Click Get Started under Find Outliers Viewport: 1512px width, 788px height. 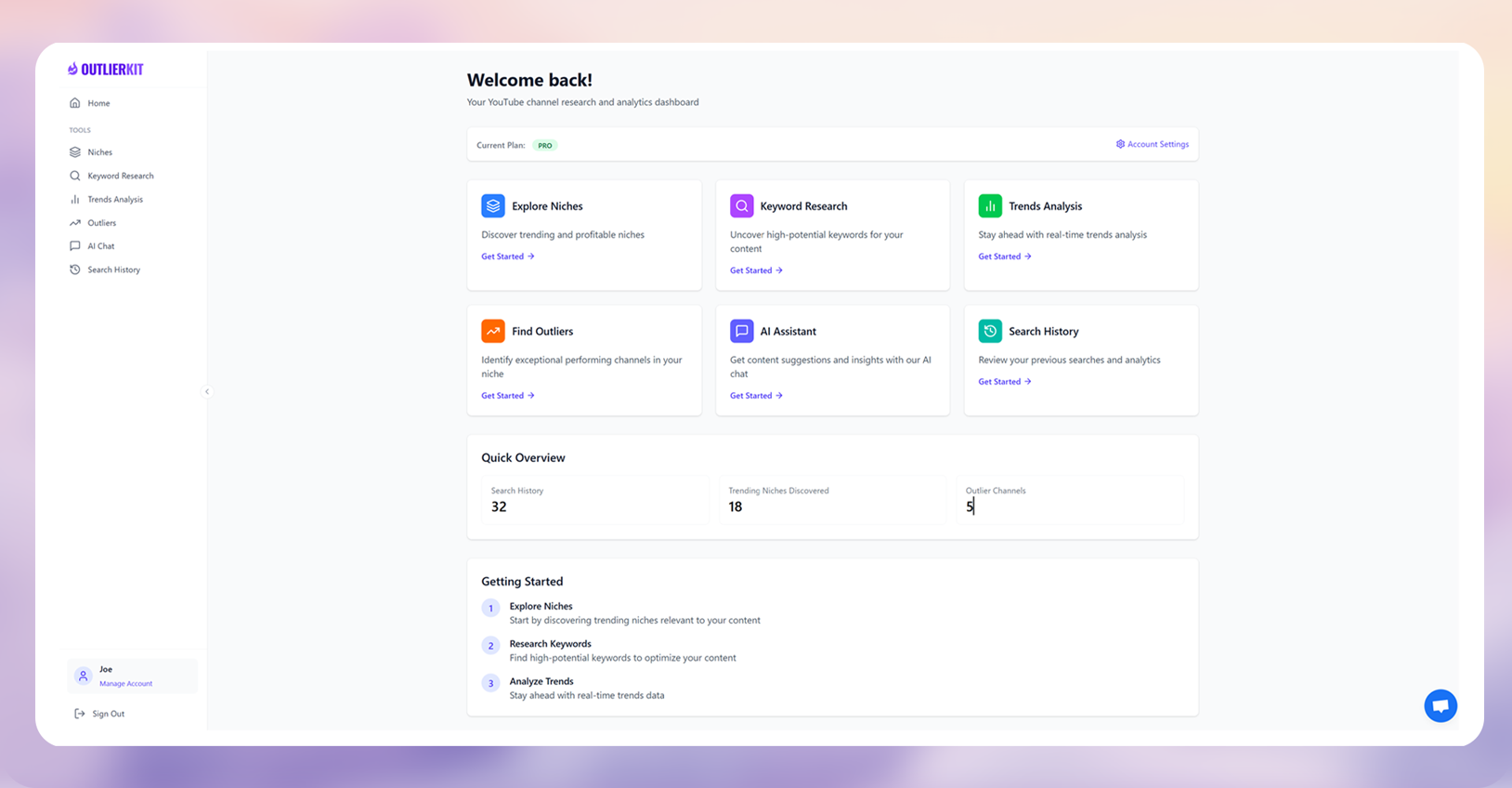(508, 396)
